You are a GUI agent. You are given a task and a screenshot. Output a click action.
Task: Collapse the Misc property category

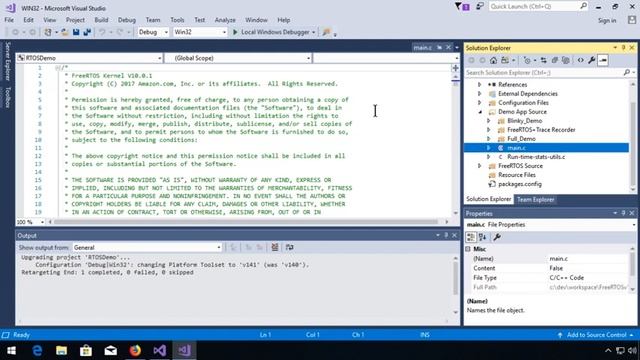468,249
